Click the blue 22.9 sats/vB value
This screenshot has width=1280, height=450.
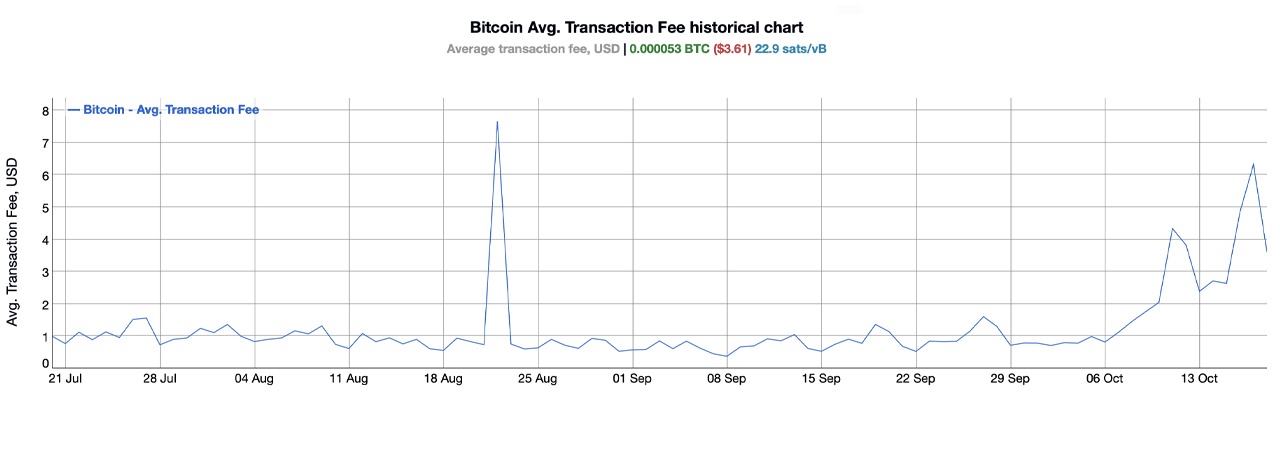pyautogui.click(x=791, y=48)
